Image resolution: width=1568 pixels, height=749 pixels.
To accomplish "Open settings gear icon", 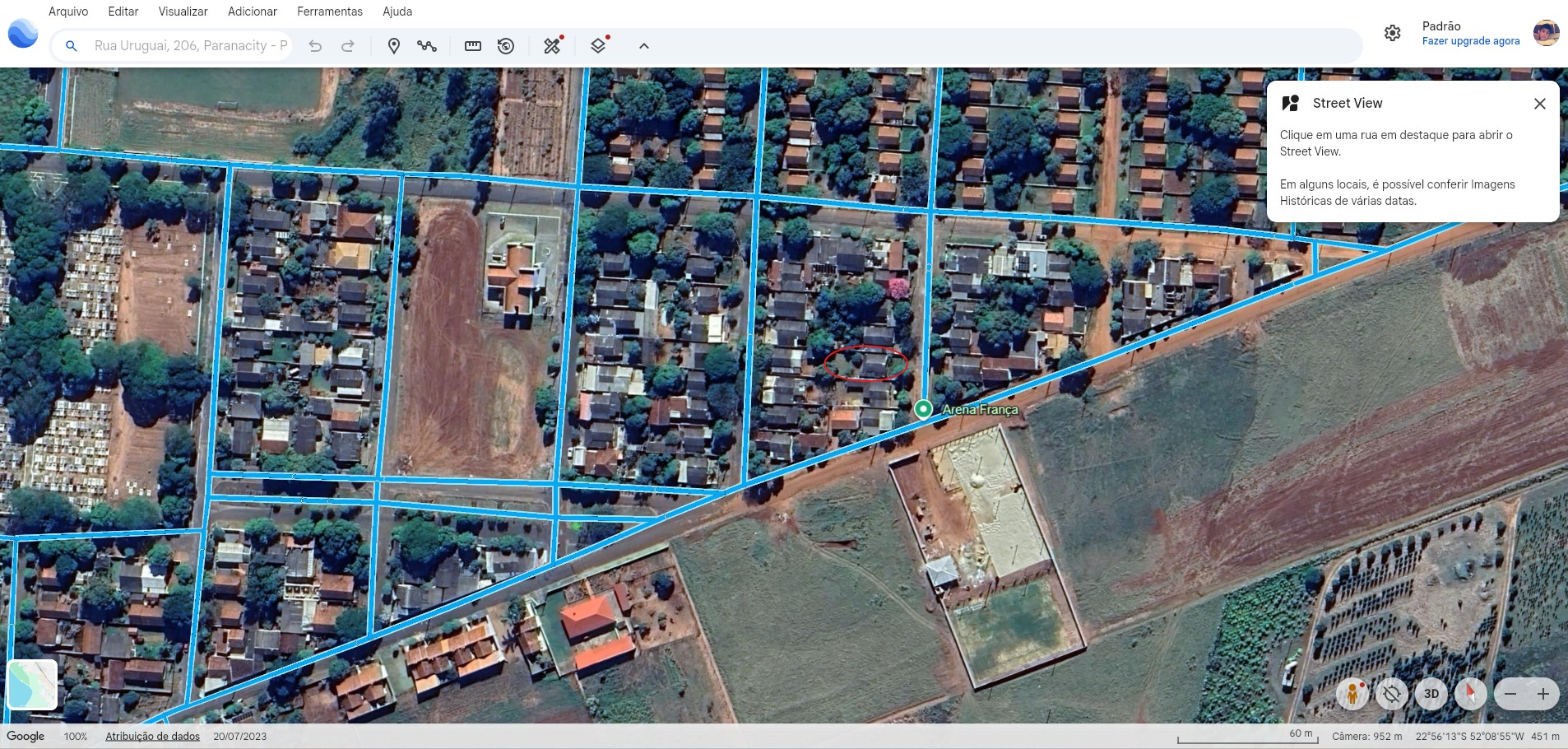I will (1392, 33).
